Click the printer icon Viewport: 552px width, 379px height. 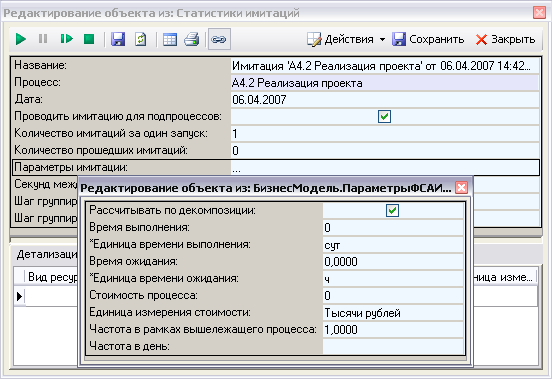point(192,39)
